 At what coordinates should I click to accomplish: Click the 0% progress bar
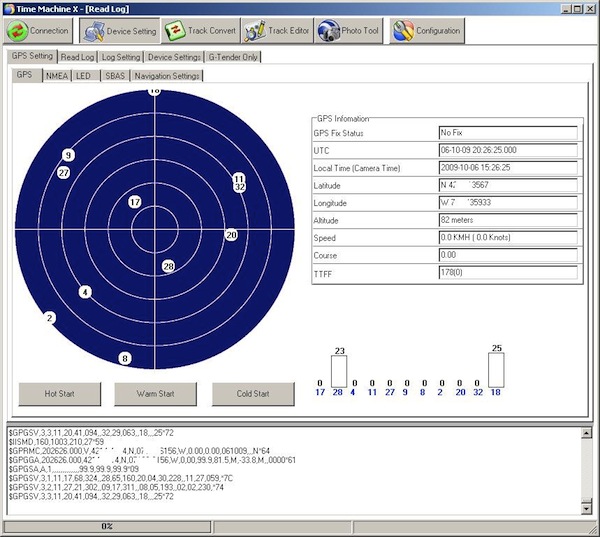click(x=107, y=527)
